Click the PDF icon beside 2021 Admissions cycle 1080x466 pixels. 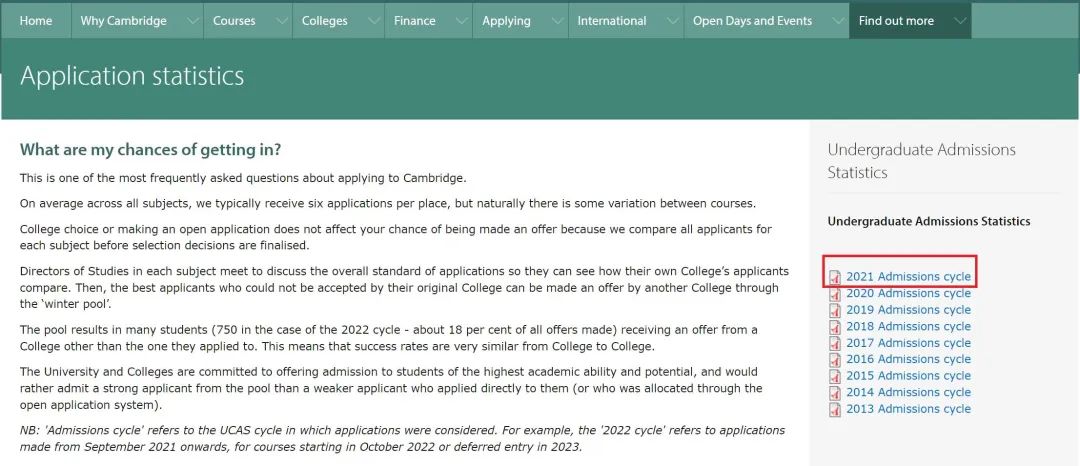(x=835, y=277)
